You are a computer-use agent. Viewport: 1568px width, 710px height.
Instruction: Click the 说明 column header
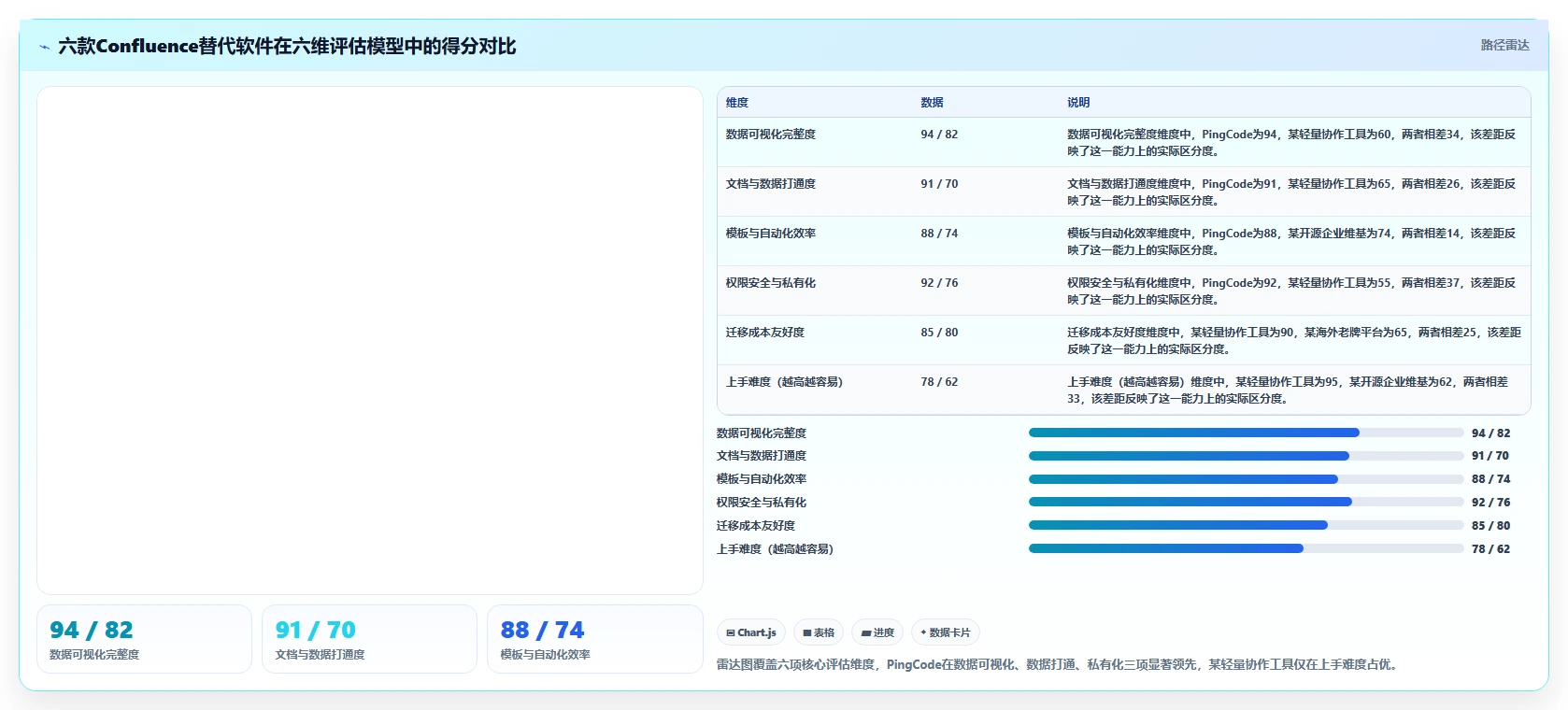pyautogui.click(x=1078, y=103)
